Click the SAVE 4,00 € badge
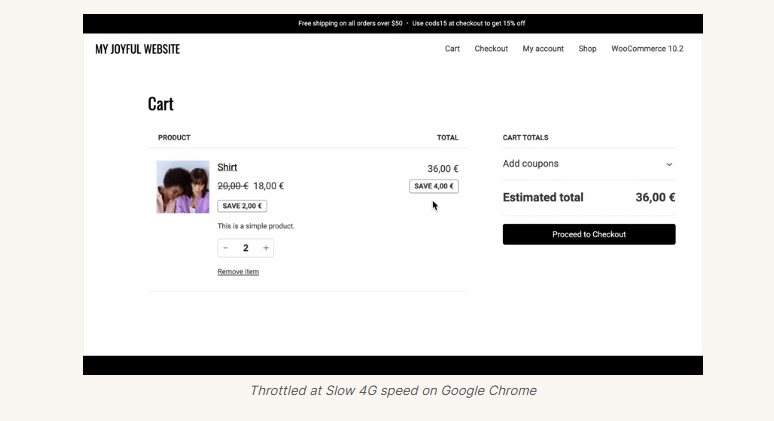Image resolution: width=774 pixels, height=421 pixels. [x=434, y=186]
